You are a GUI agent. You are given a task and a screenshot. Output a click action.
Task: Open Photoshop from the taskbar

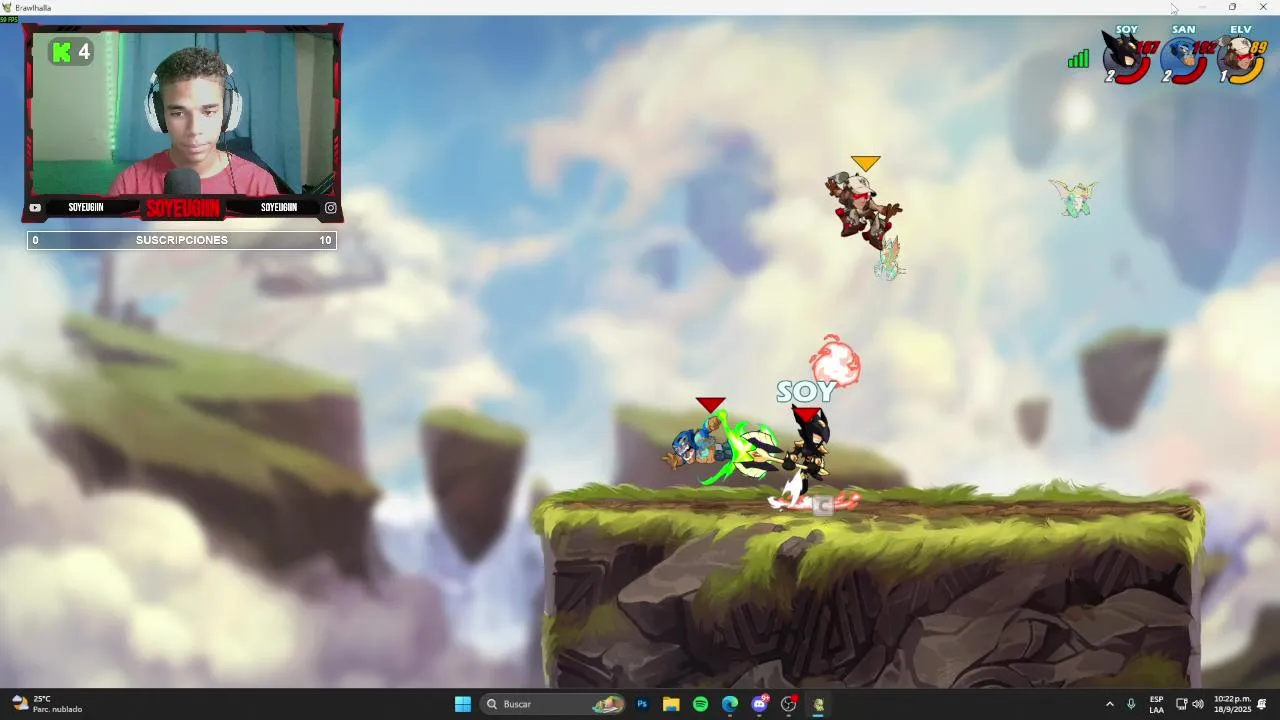tap(642, 704)
